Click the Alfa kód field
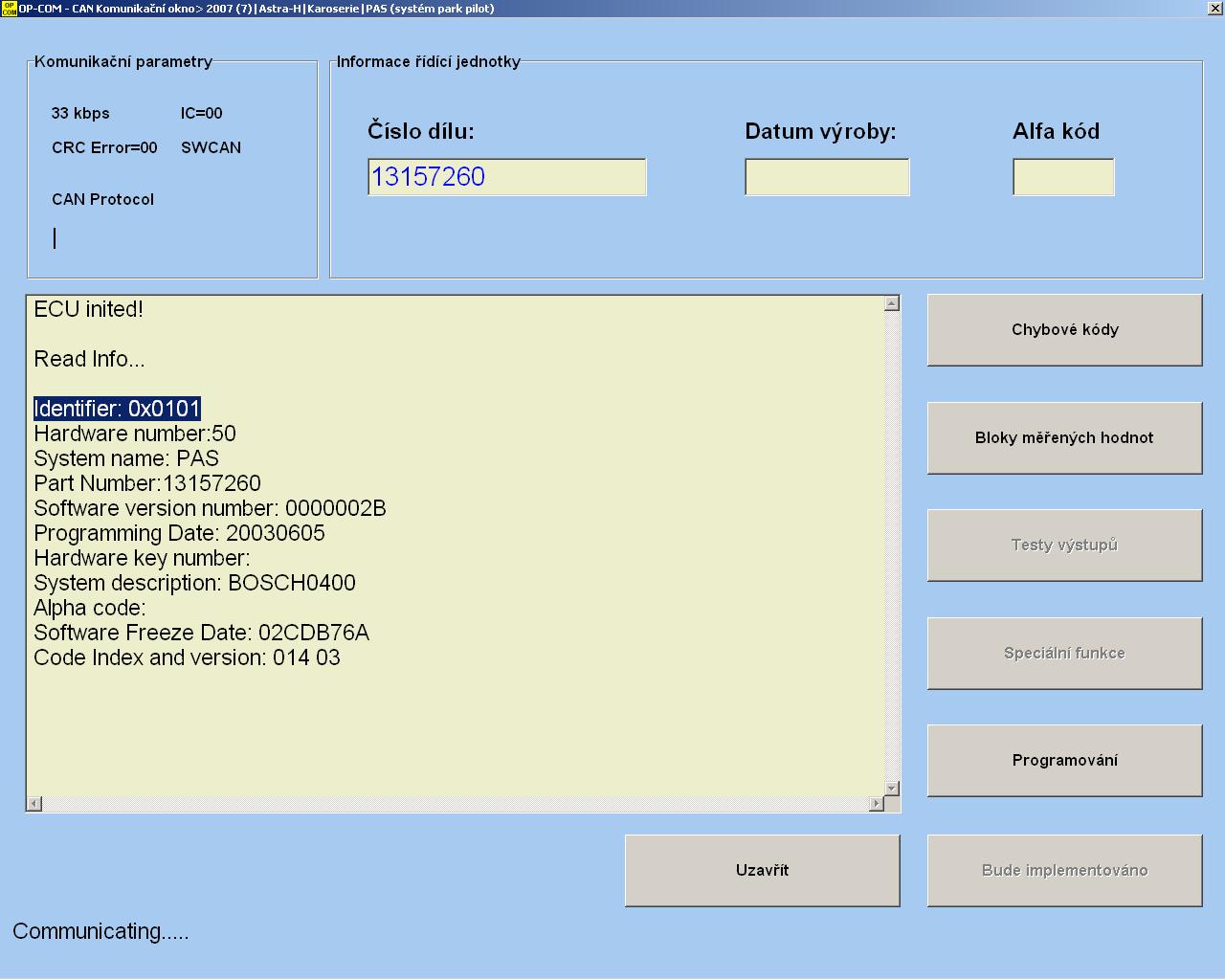Image resolution: width=1225 pixels, height=980 pixels. [x=1063, y=177]
